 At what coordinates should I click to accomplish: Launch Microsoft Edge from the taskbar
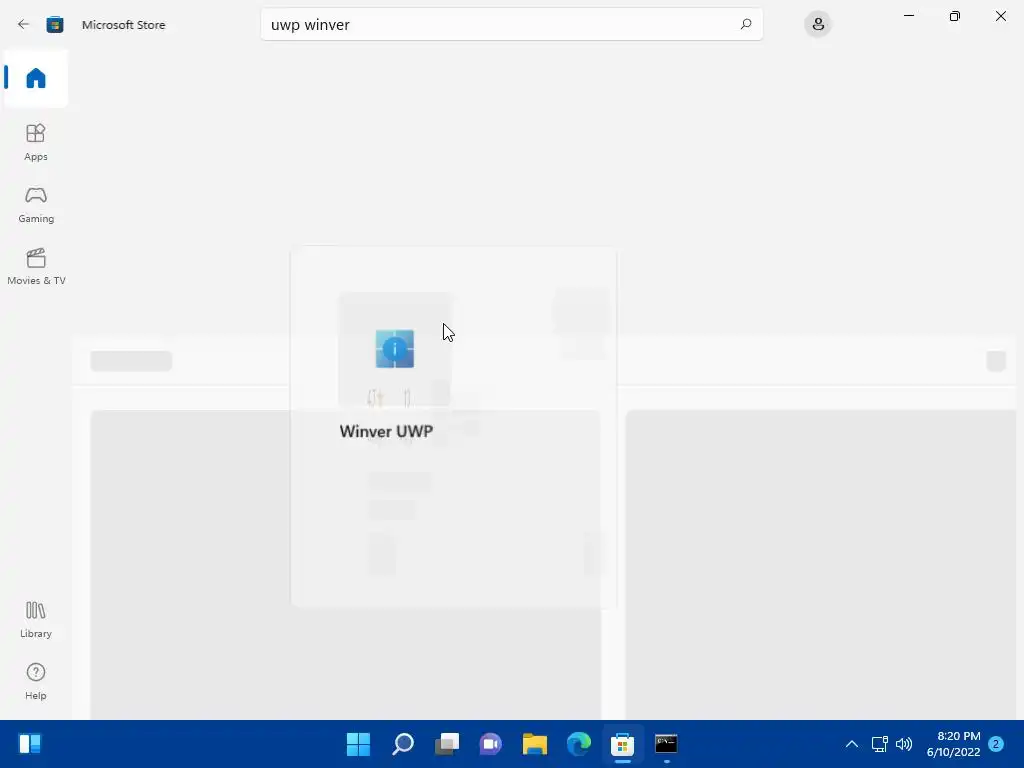pos(579,744)
